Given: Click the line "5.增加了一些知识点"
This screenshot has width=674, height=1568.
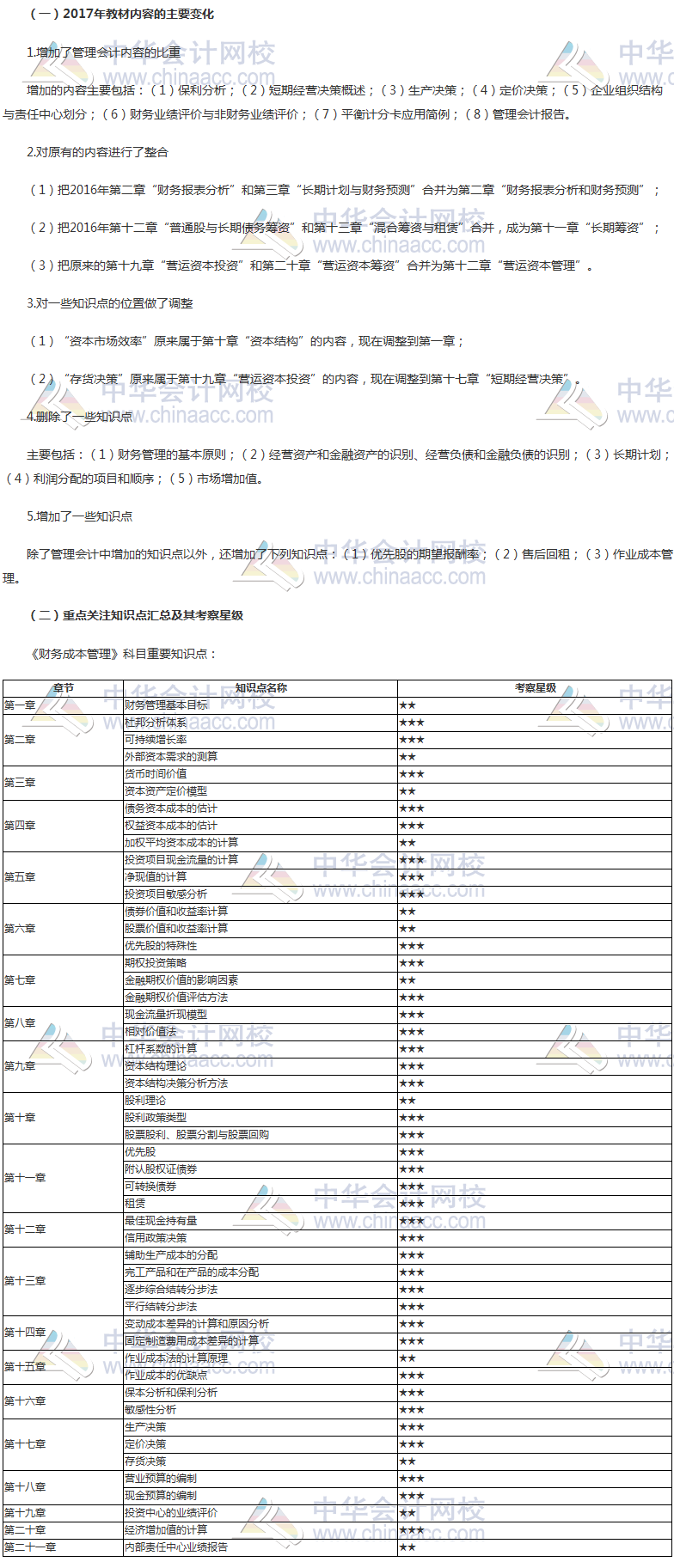Looking at the screenshot, I should coord(79,516).
